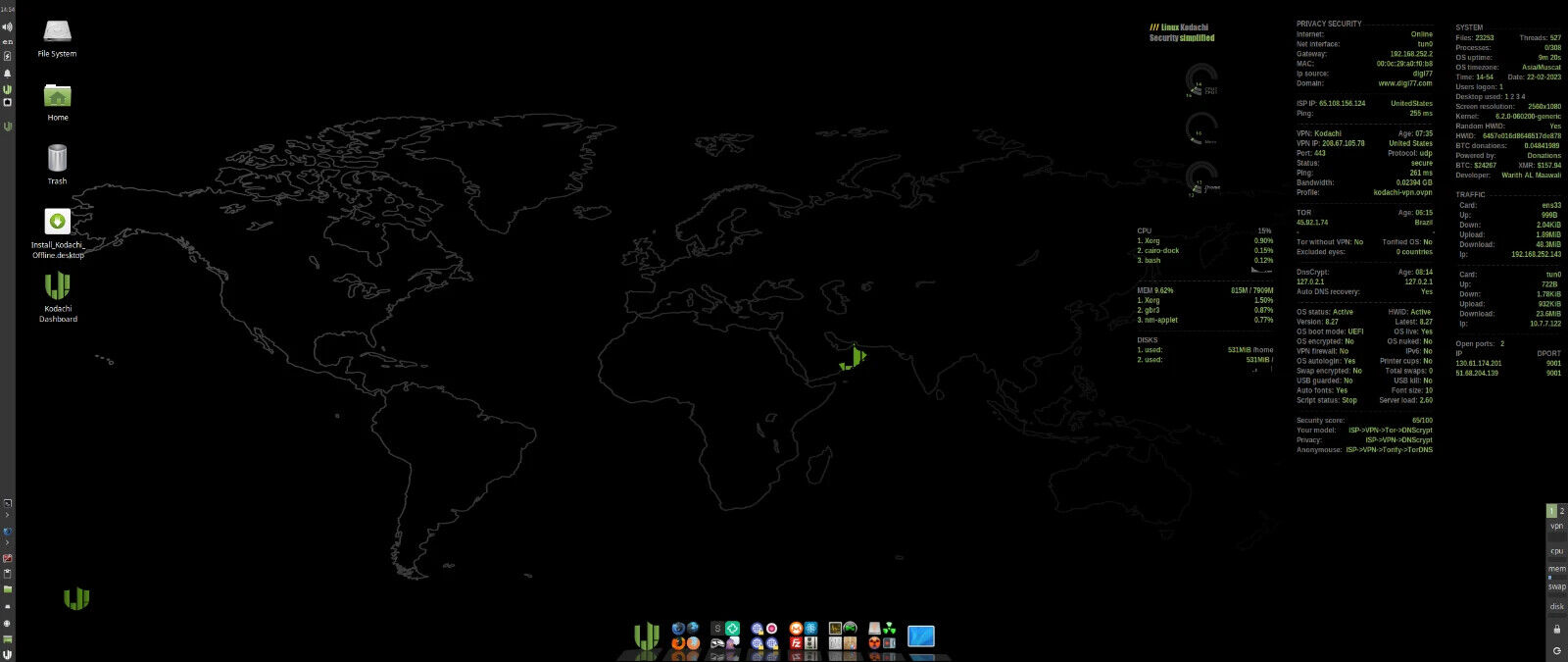The height and width of the screenshot is (662, 1568).
Task: Expand the chevron below the terminal launcher
Action: pyautogui.click(x=7, y=515)
